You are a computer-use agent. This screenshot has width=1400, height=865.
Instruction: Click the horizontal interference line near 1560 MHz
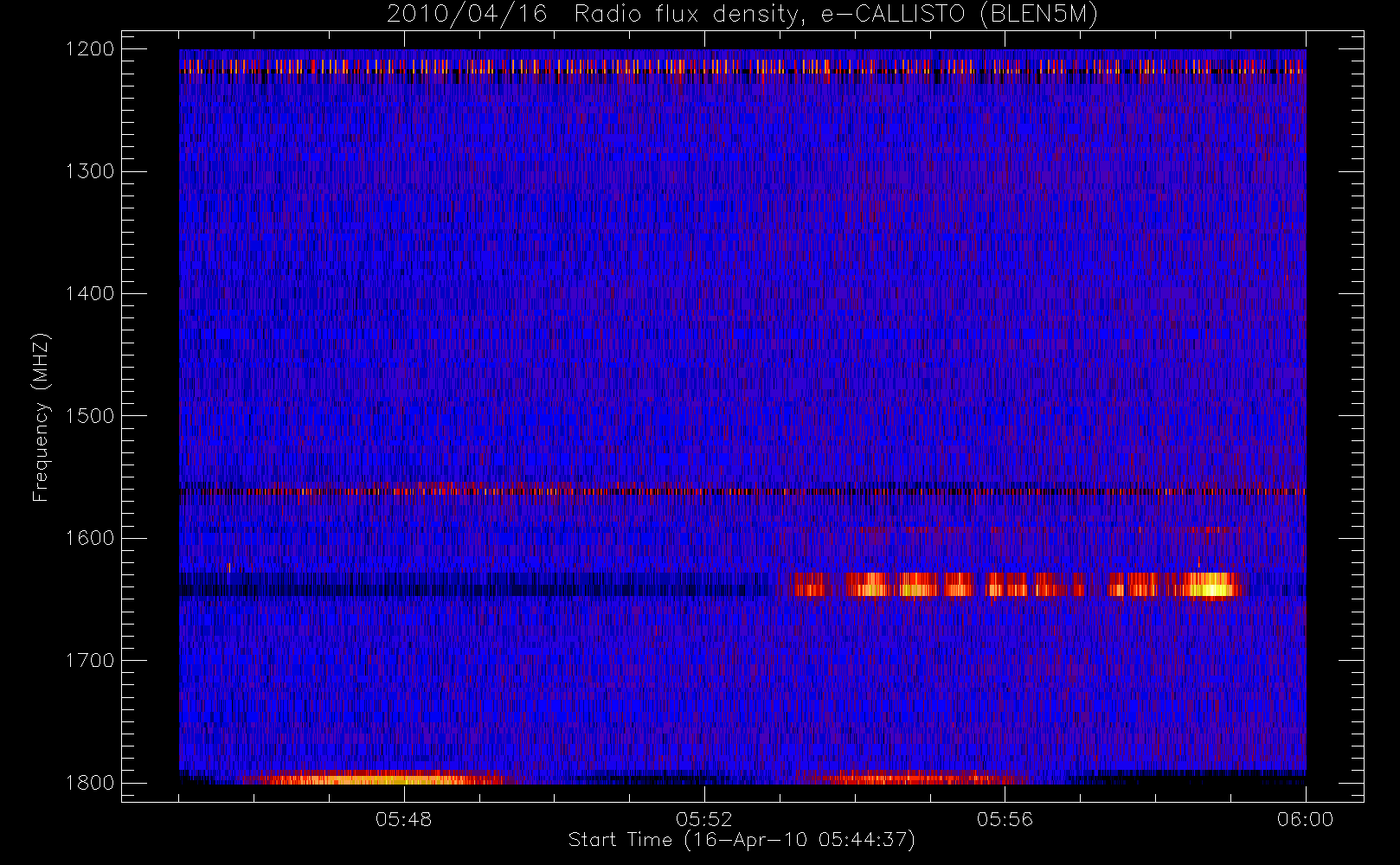tap(742, 491)
